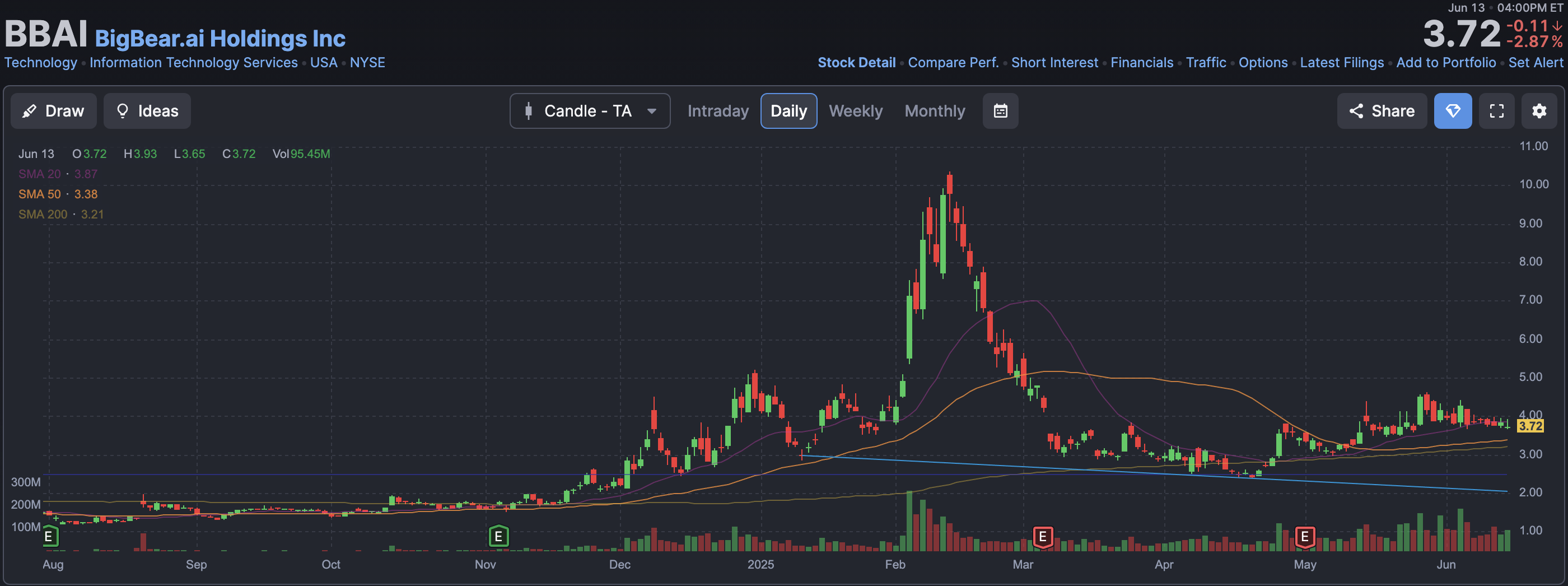Viewport: 1568px width, 586px height.
Task: Switch to Intraday timeframe
Action: coord(718,111)
